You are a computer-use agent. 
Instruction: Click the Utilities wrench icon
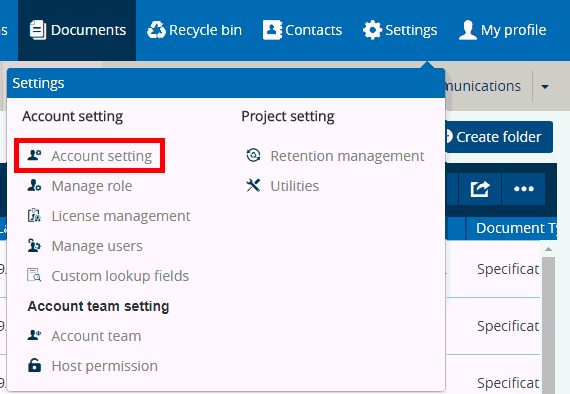(253, 186)
